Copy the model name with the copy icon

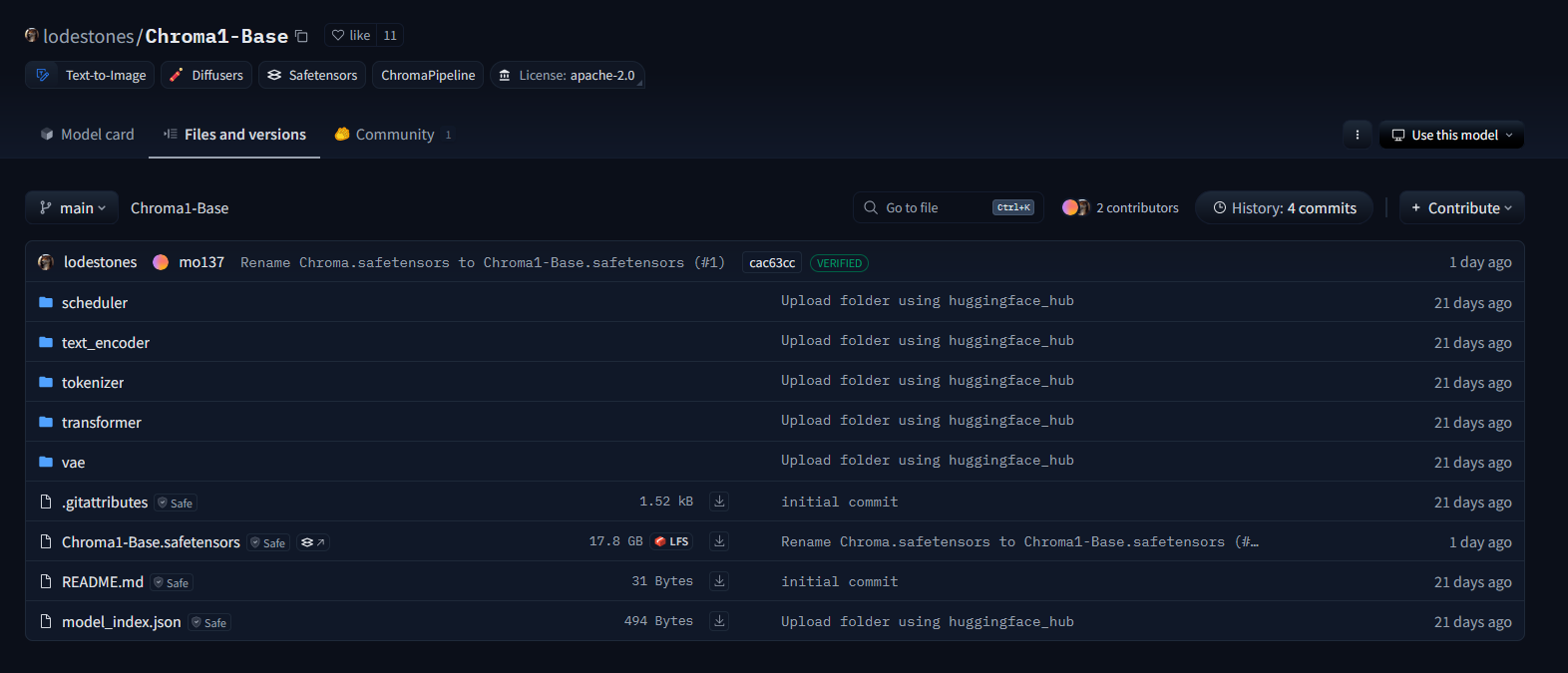(301, 36)
